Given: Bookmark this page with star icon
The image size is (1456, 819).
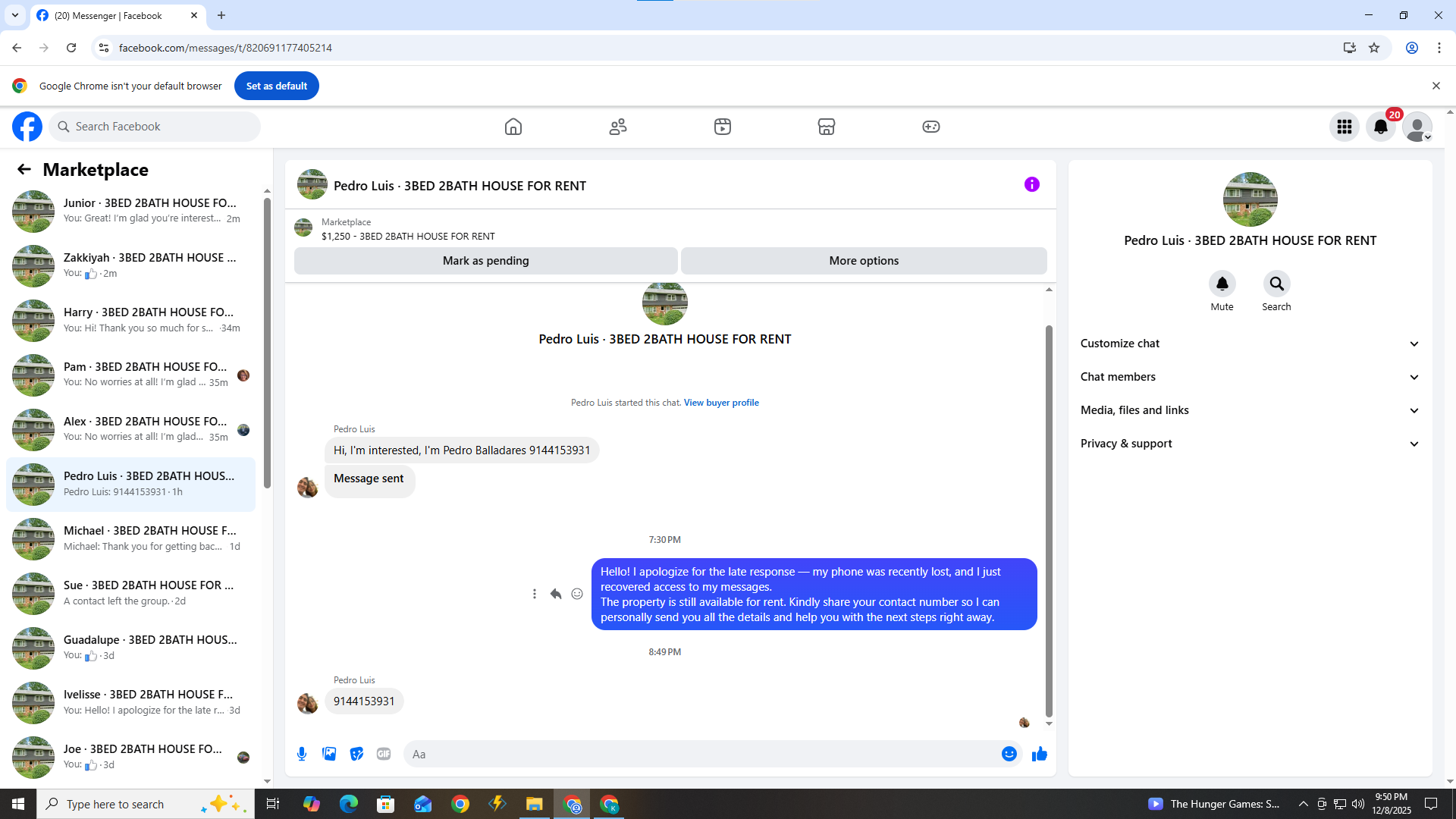Looking at the screenshot, I should point(1374,48).
